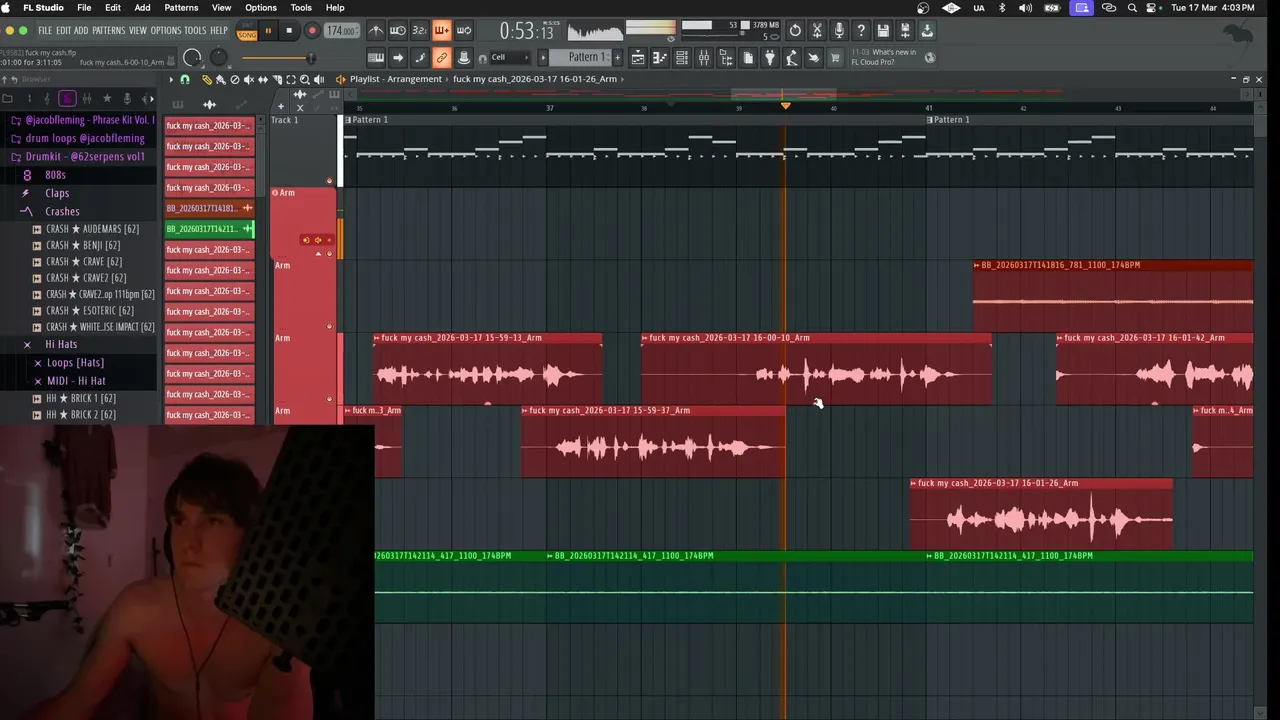Toggle the browser view icon

coord(726,58)
